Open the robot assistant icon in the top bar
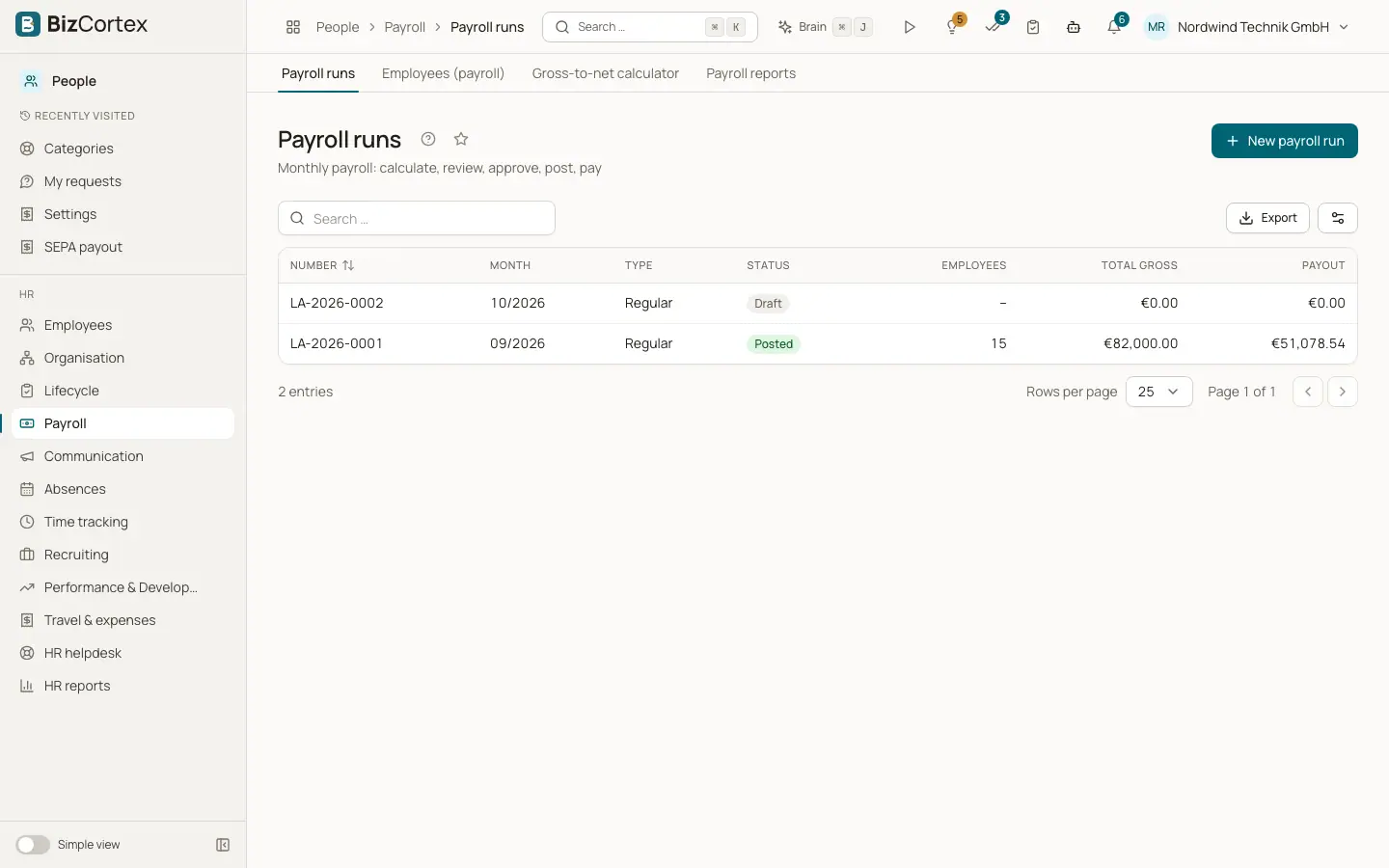 [x=1074, y=27]
